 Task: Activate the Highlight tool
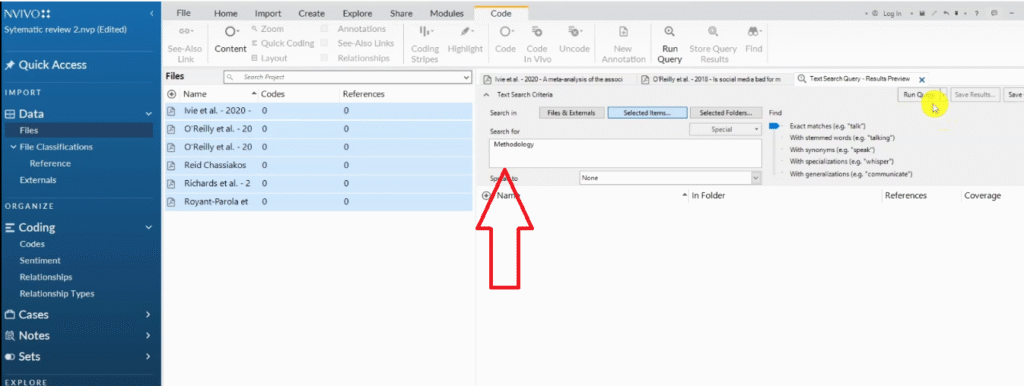click(465, 40)
